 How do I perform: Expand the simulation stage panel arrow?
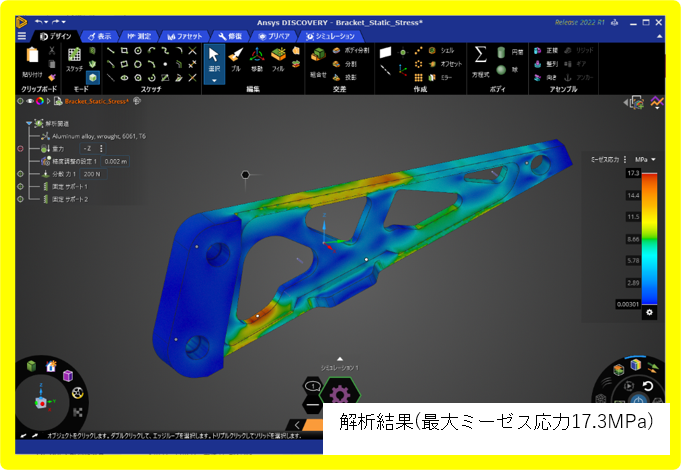(x=340, y=359)
